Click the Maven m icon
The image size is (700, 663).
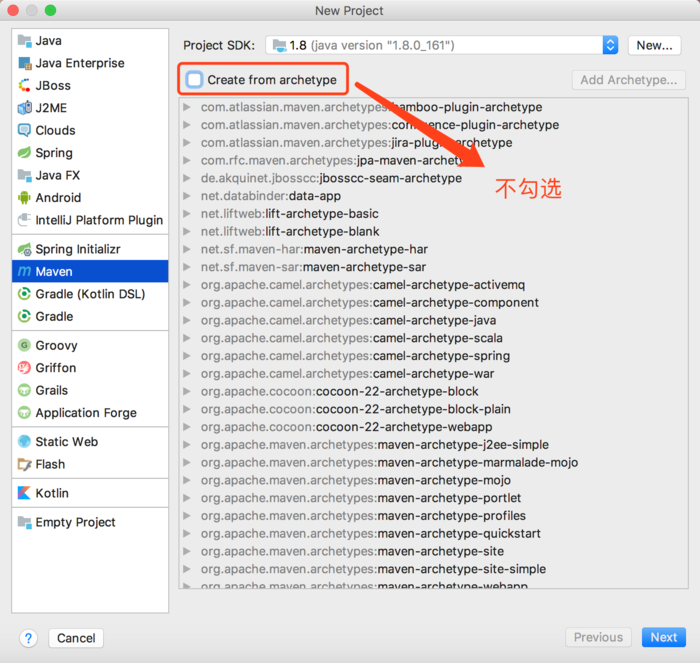25,271
